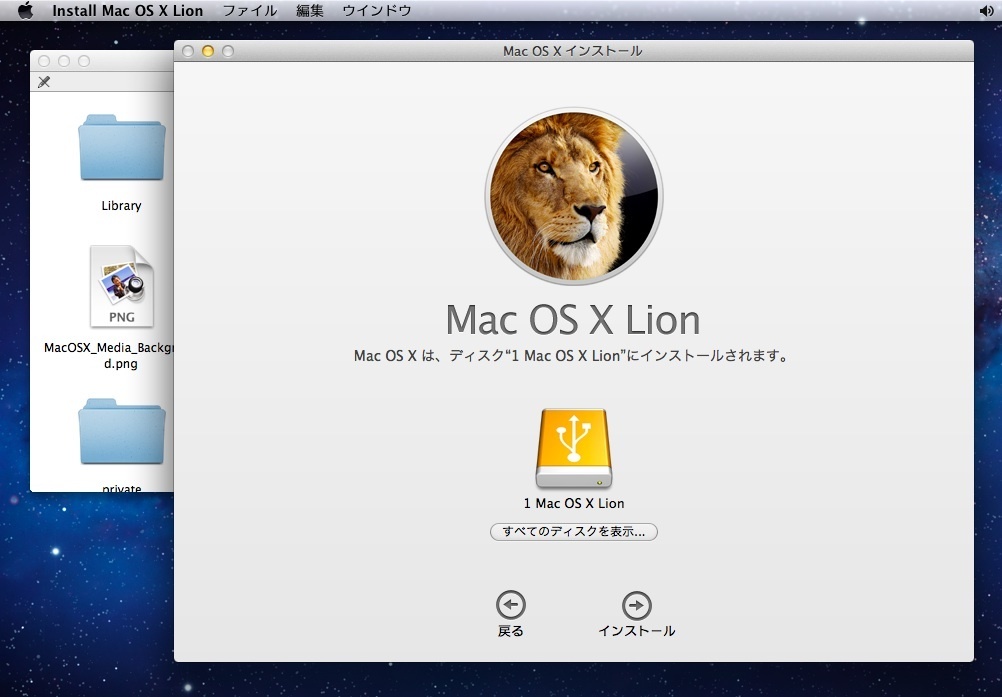Viewport: 1002px width, 697px height.
Task: Select the USB disk '1 Mac OS X Lion'
Action: pos(574,449)
